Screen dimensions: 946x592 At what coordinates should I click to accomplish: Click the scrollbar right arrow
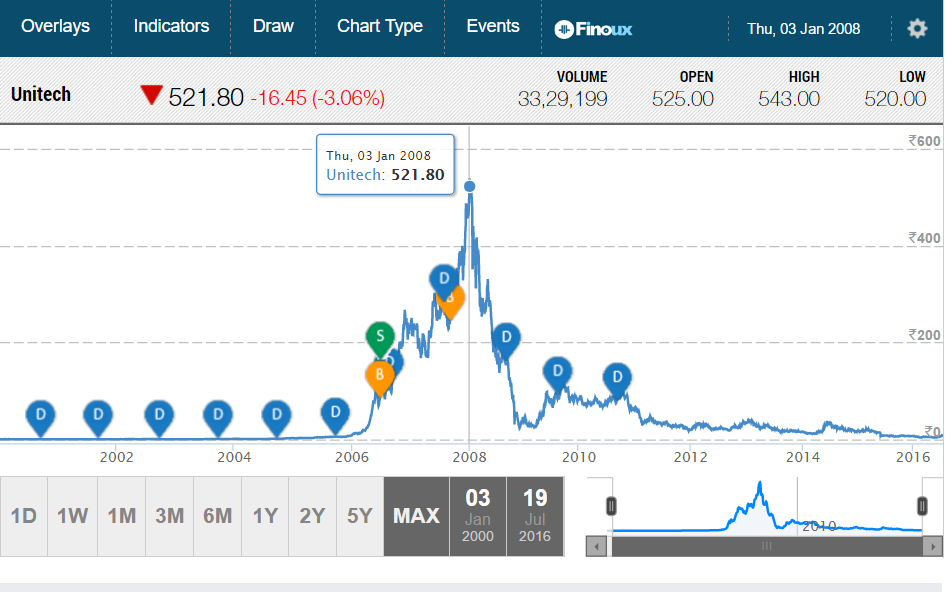934,546
